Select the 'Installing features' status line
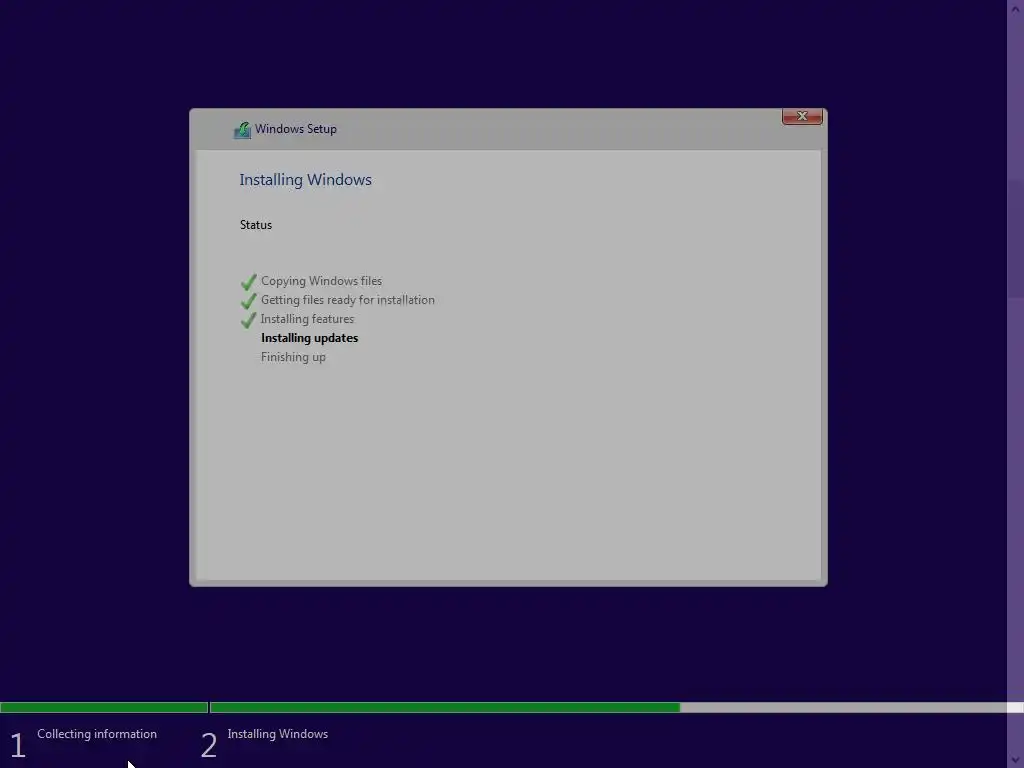The width and height of the screenshot is (1024, 768). click(x=307, y=319)
